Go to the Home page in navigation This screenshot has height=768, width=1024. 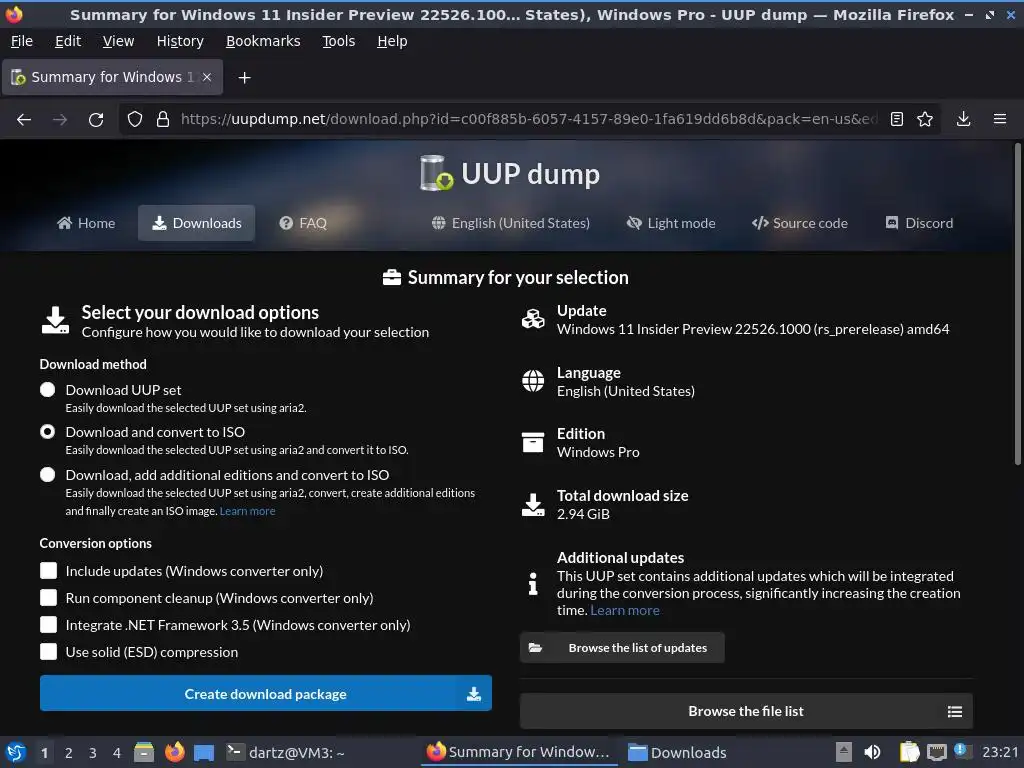pos(86,223)
